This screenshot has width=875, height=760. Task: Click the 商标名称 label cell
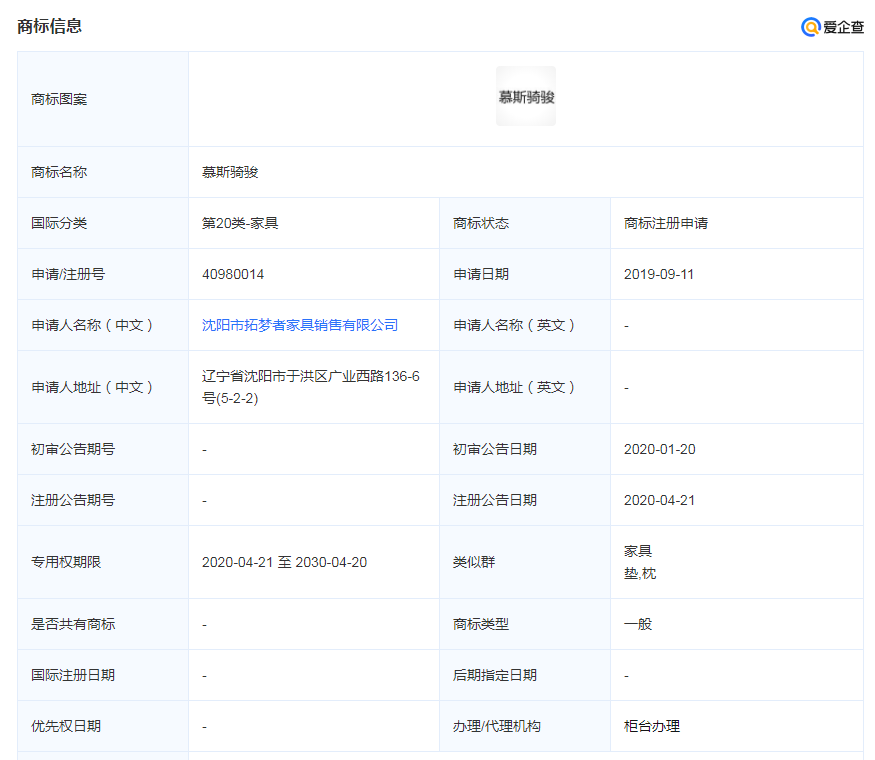pyautogui.click(x=103, y=172)
